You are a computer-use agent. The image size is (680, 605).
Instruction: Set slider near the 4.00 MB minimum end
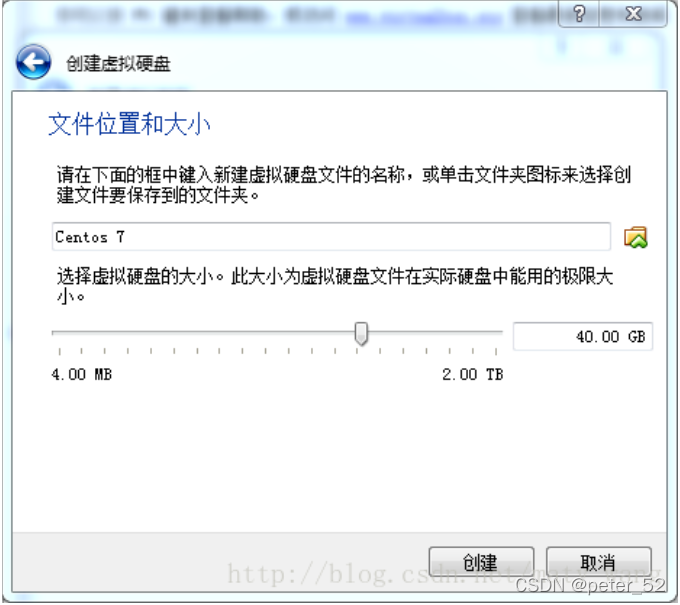pos(61,333)
